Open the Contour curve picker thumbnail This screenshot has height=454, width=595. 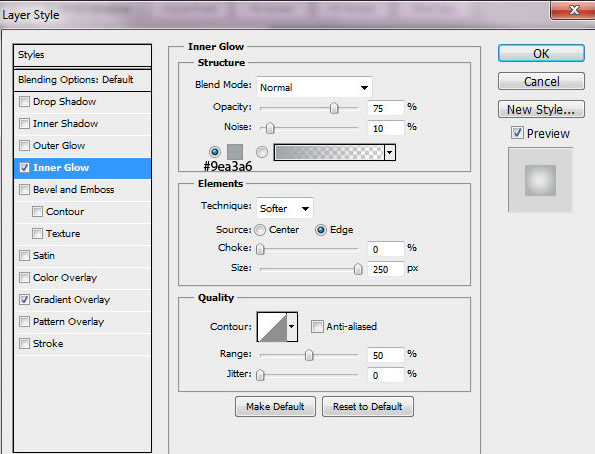[x=272, y=327]
